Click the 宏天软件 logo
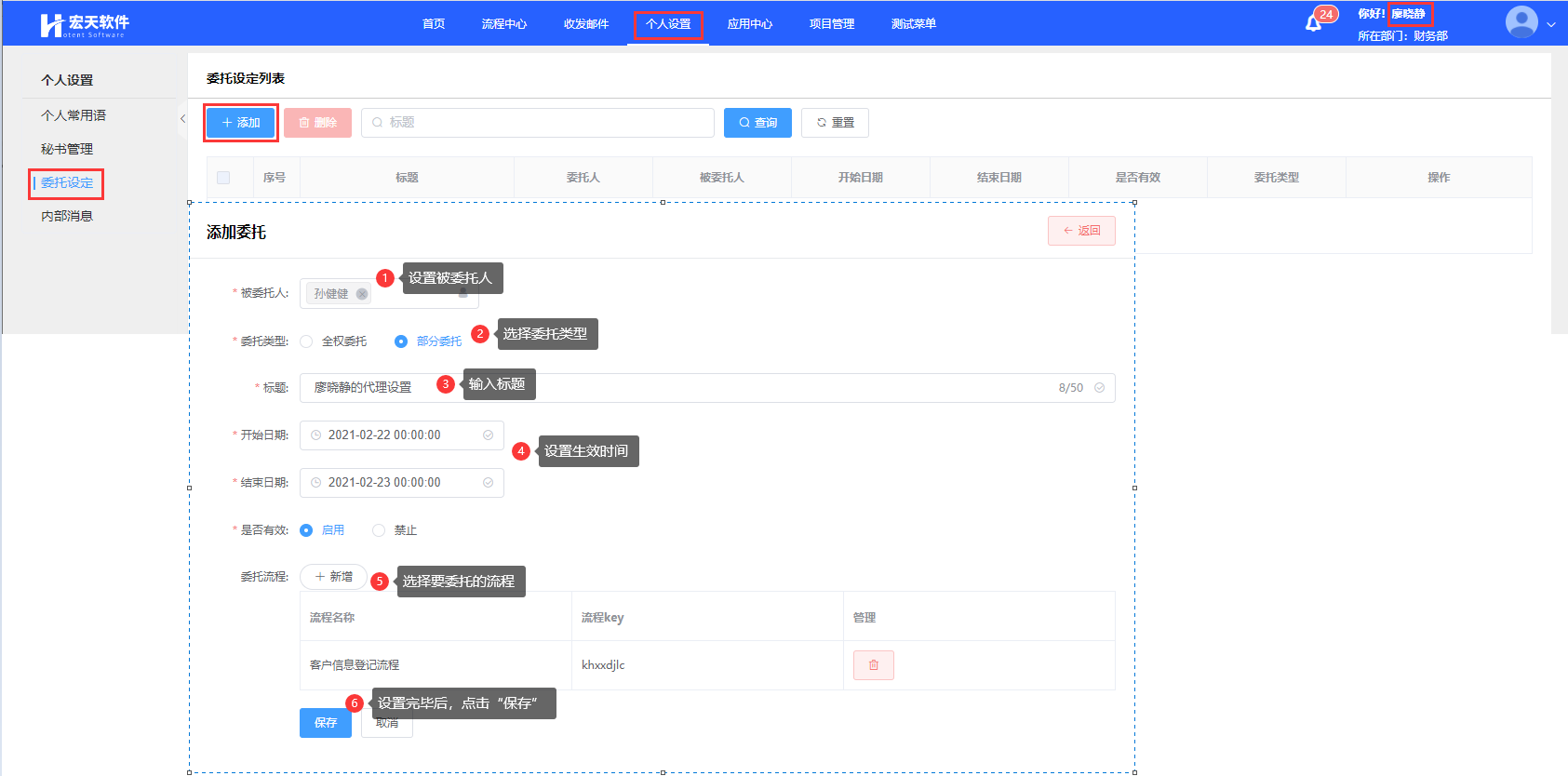1568x776 pixels. [85, 24]
